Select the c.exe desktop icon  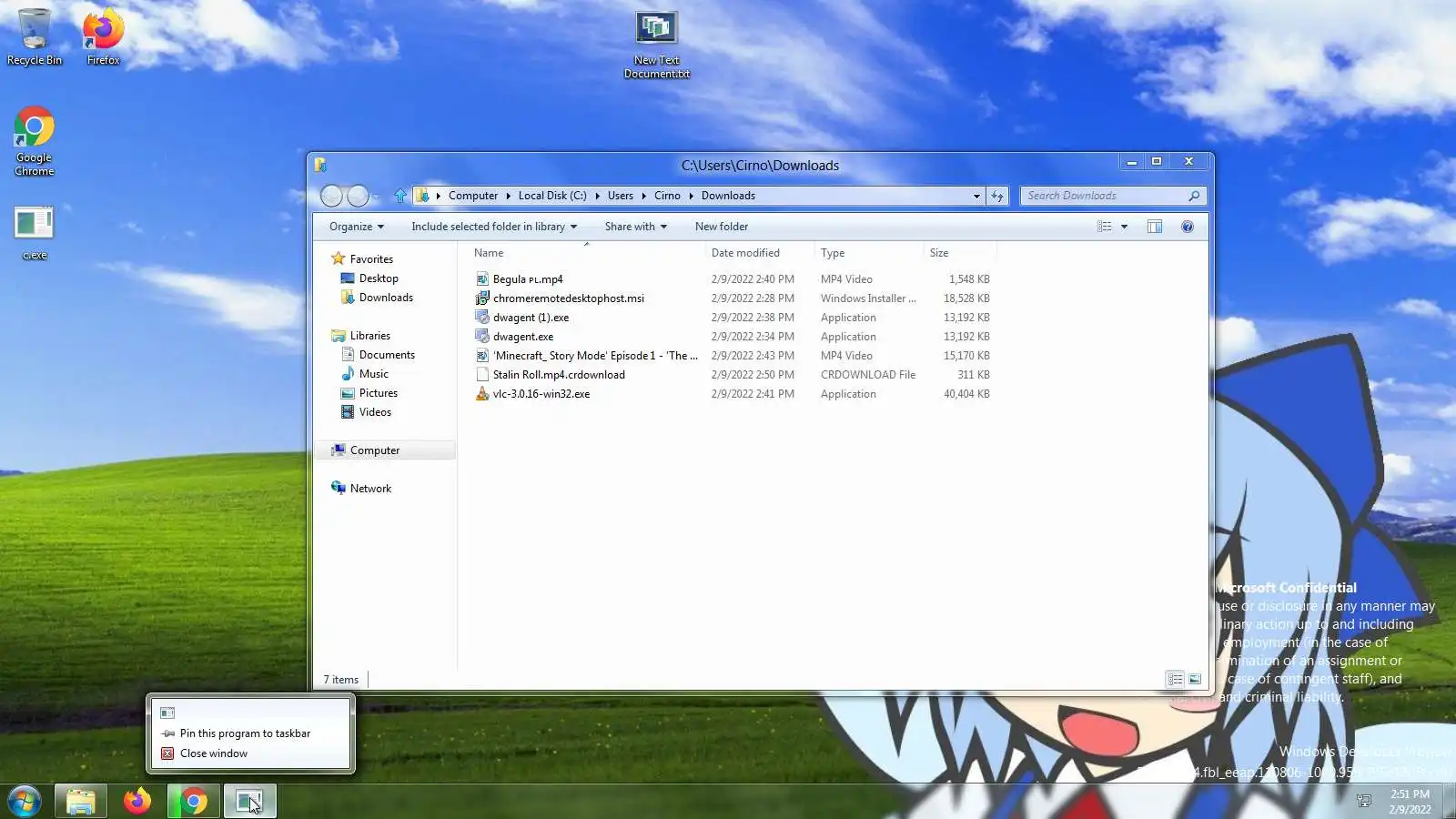click(35, 233)
